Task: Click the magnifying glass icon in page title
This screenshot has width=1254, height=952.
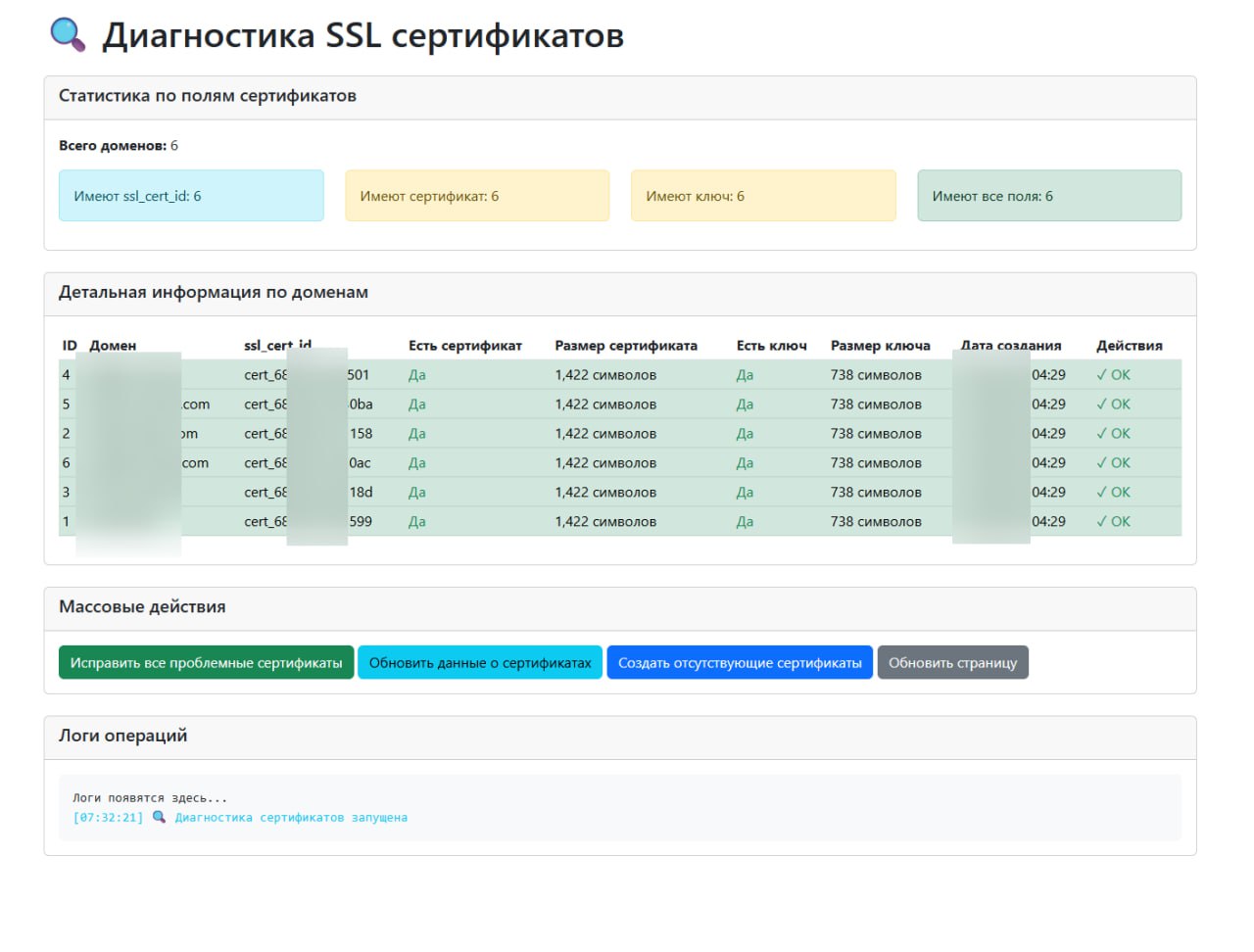Action: coord(68,34)
